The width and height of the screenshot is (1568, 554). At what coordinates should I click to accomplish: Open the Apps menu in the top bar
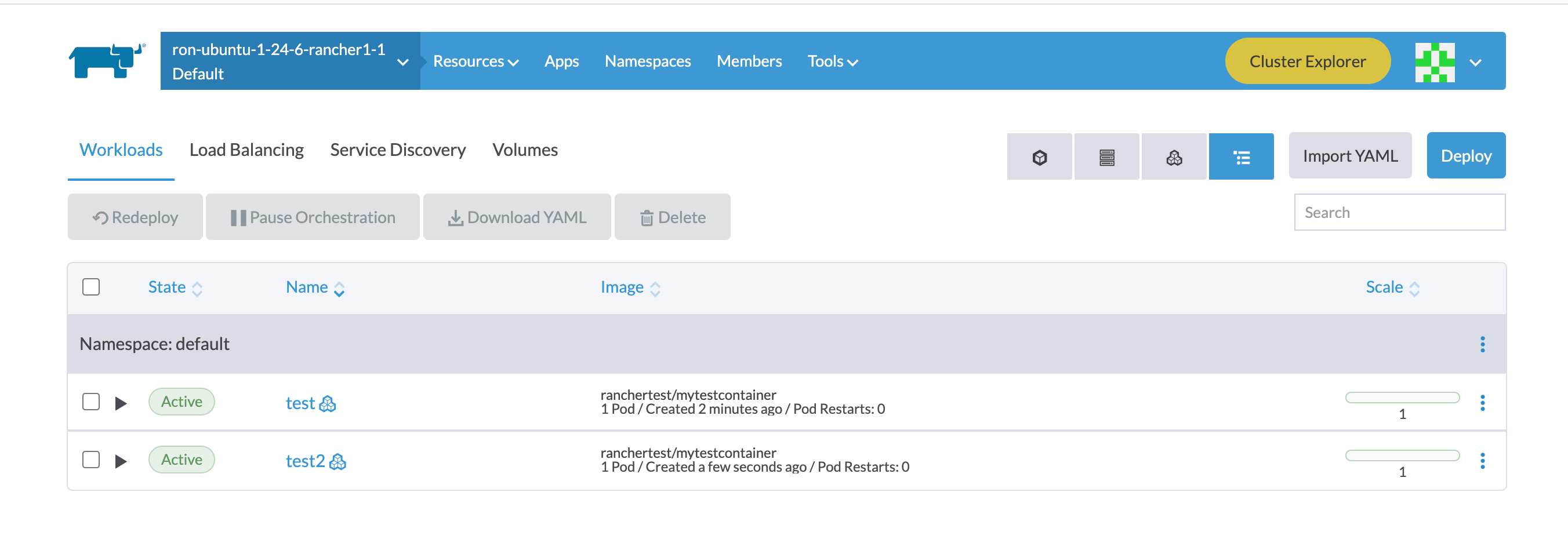pyautogui.click(x=561, y=61)
